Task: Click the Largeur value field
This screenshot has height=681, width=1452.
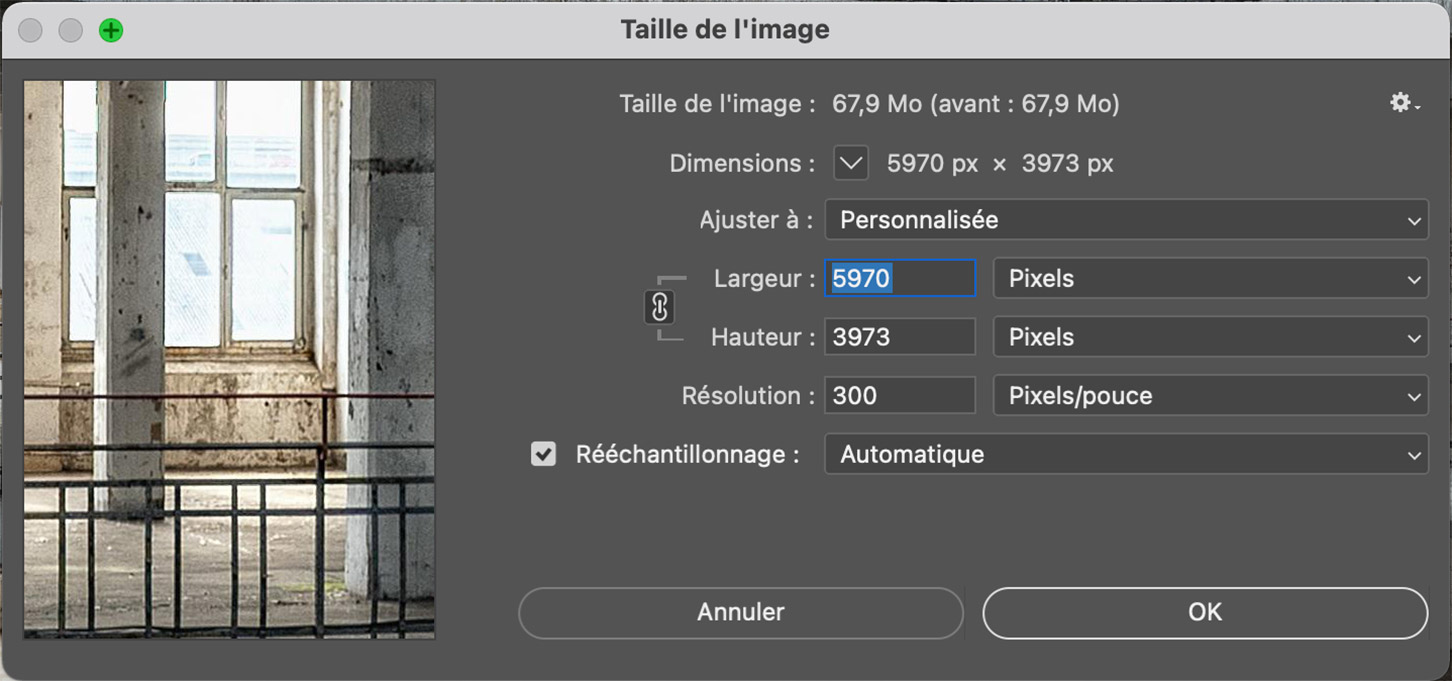Action: click(899, 279)
